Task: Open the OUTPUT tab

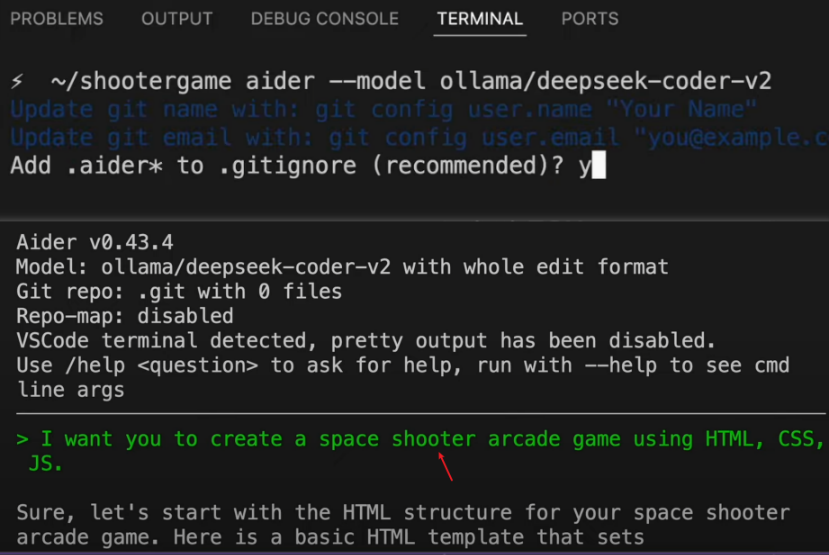Action: (177, 19)
